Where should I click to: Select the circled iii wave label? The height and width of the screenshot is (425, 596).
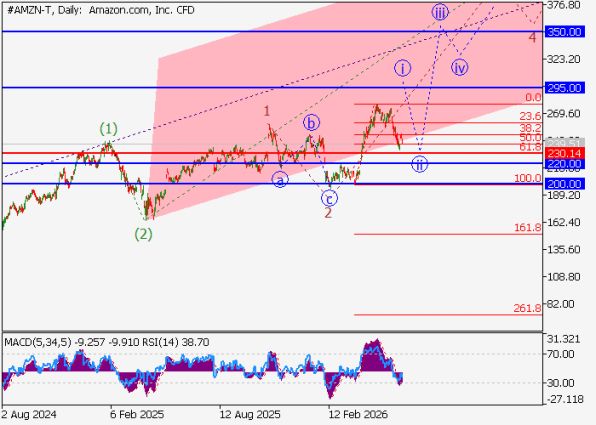(x=440, y=13)
